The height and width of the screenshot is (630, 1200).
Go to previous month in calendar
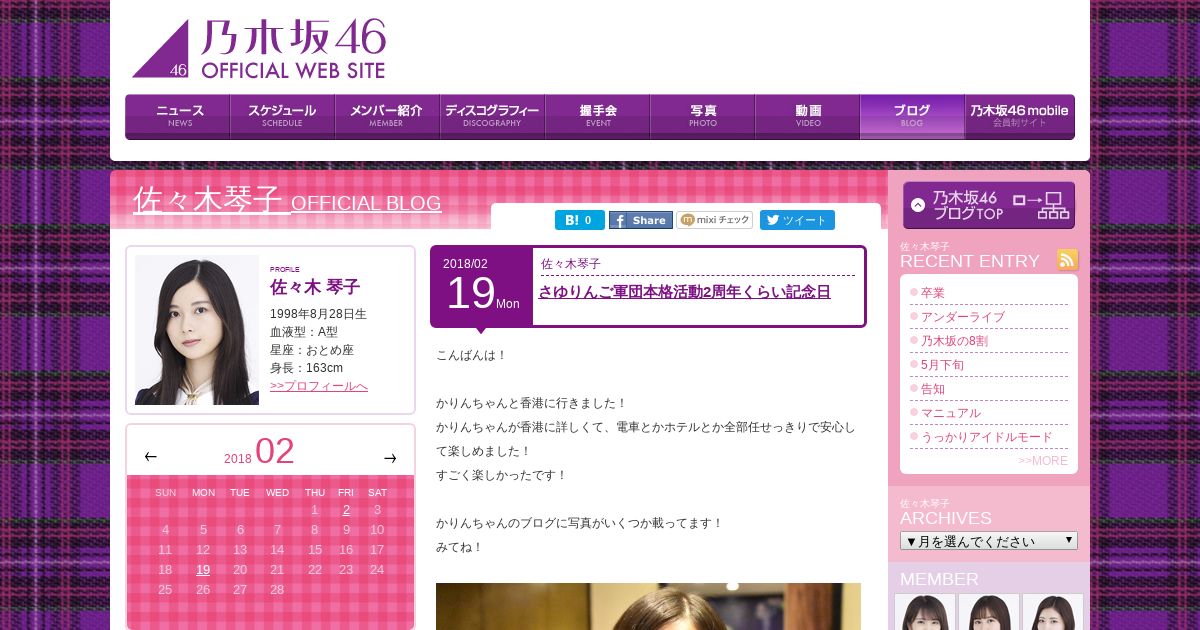(151, 457)
